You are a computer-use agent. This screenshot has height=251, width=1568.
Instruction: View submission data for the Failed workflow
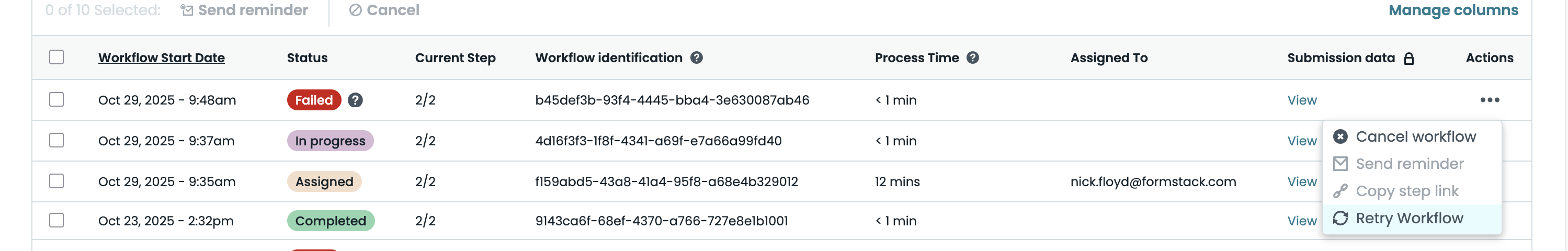click(1301, 100)
